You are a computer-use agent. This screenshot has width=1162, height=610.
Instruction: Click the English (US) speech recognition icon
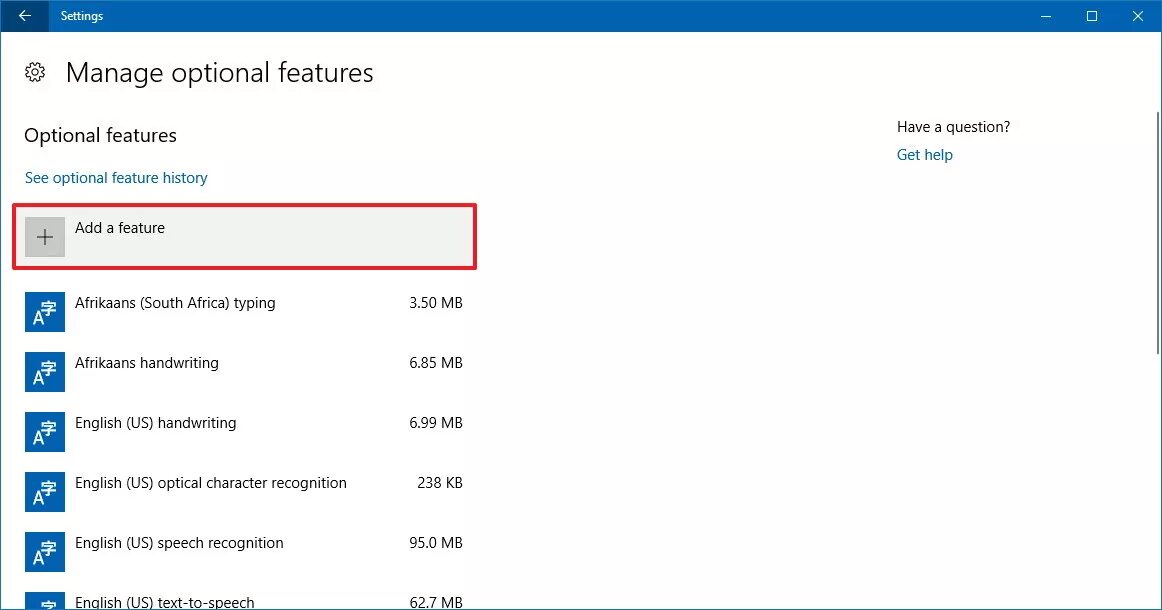point(45,552)
